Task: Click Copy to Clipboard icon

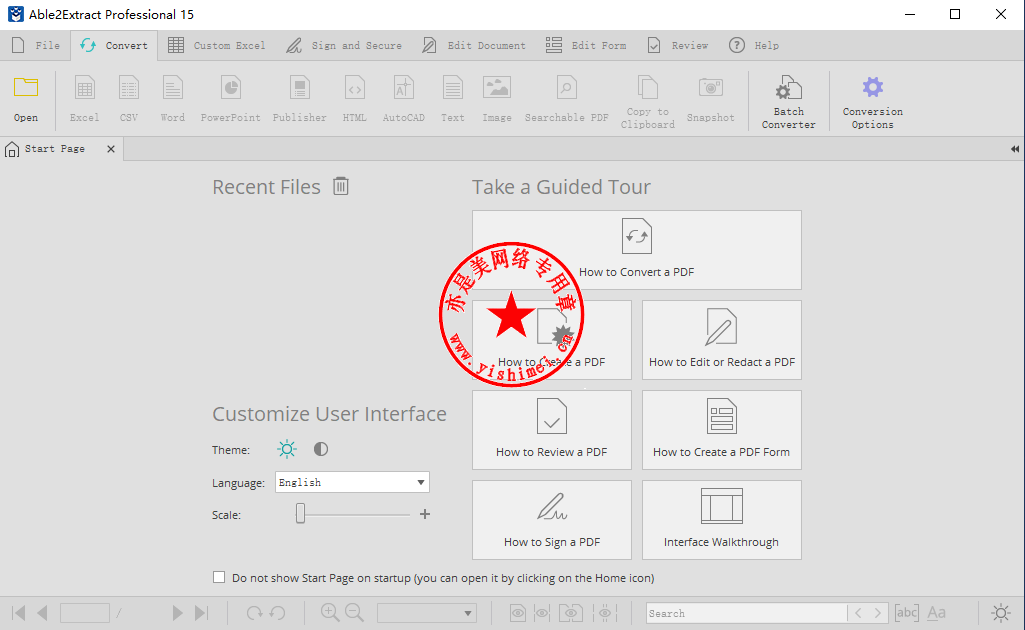Action: (648, 88)
